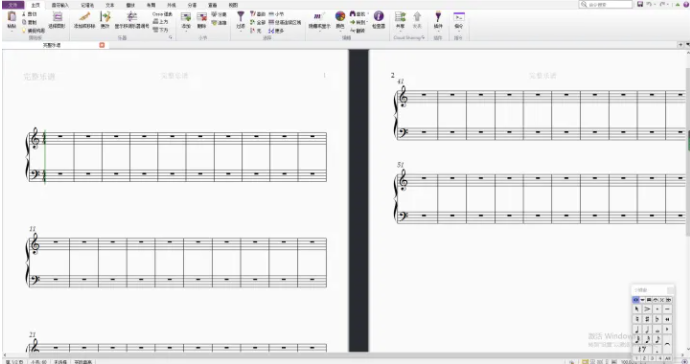Toggle the sharp accidental on keypad

[647, 319]
